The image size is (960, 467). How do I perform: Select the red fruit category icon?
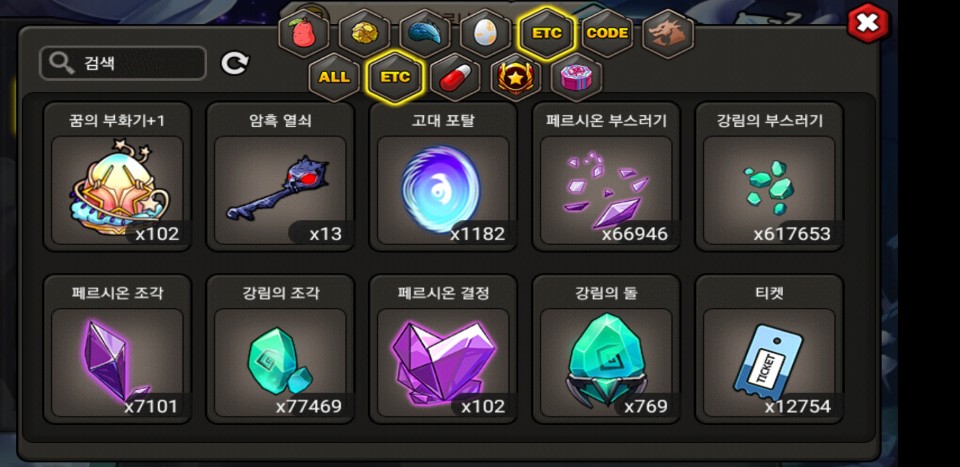pos(304,34)
